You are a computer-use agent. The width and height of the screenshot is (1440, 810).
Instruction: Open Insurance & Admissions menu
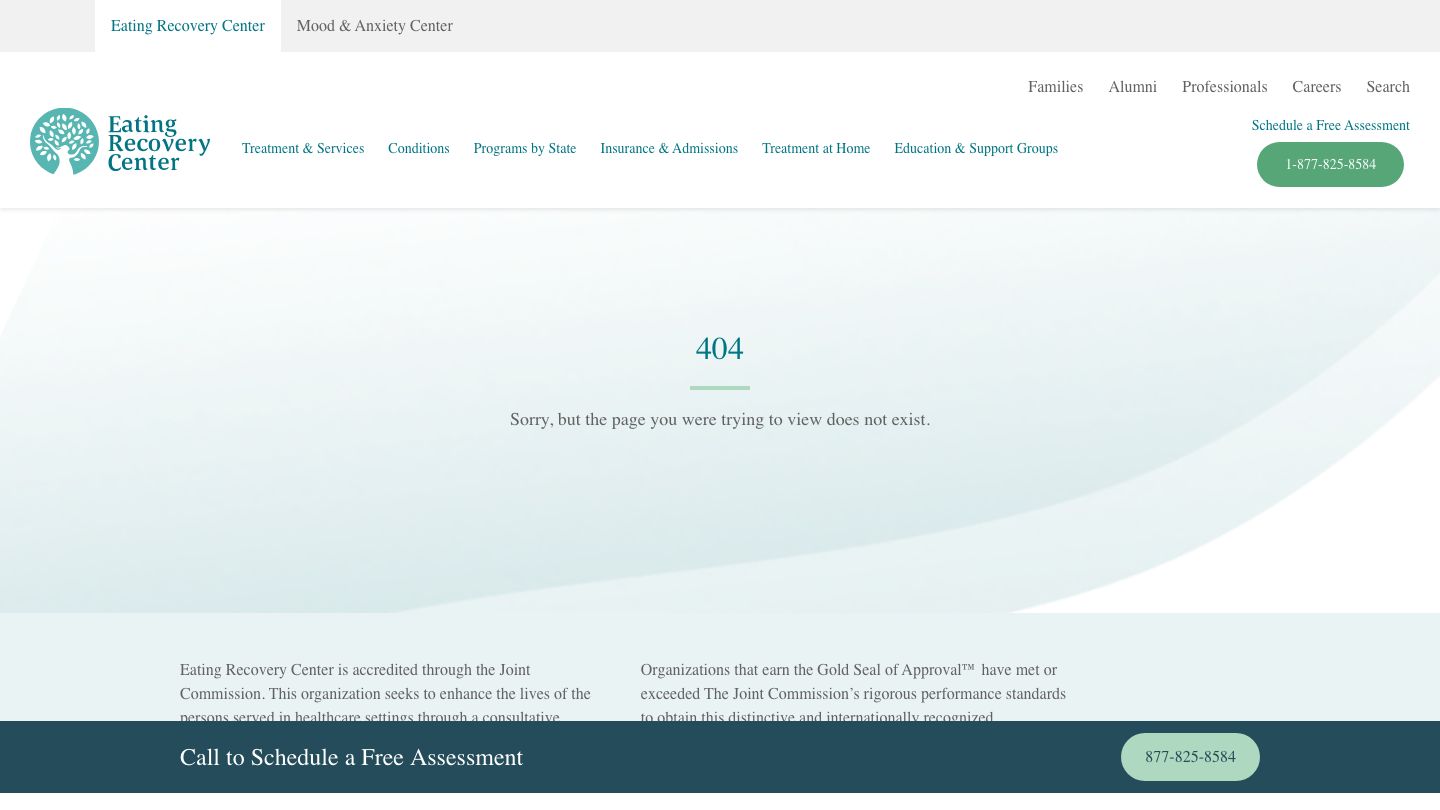coord(669,149)
